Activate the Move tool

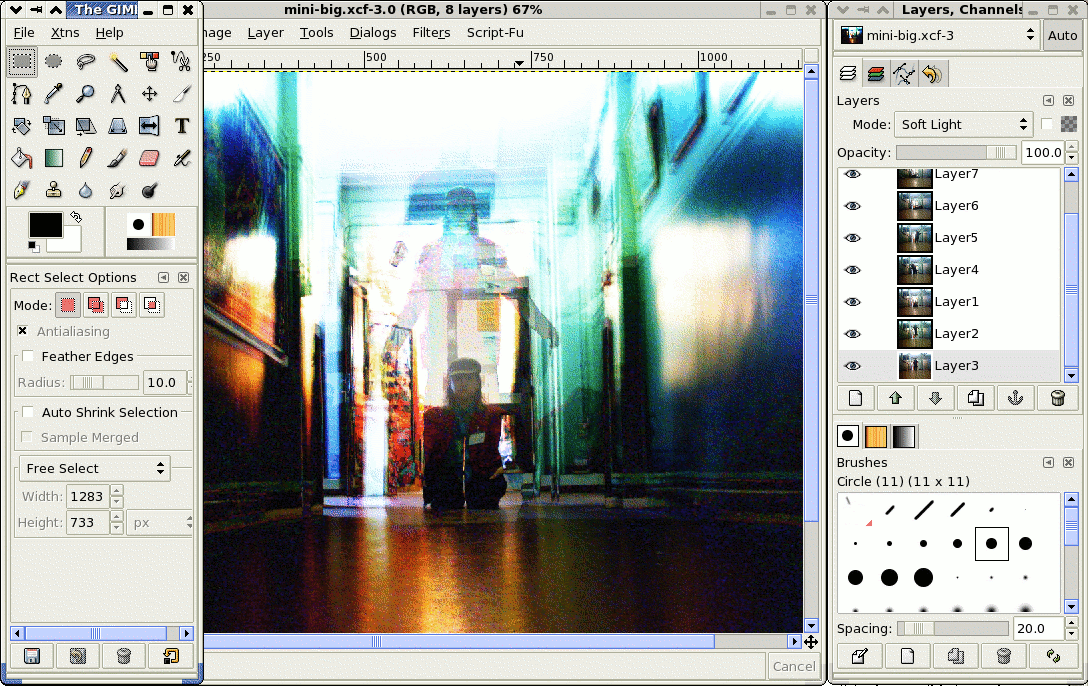149,94
